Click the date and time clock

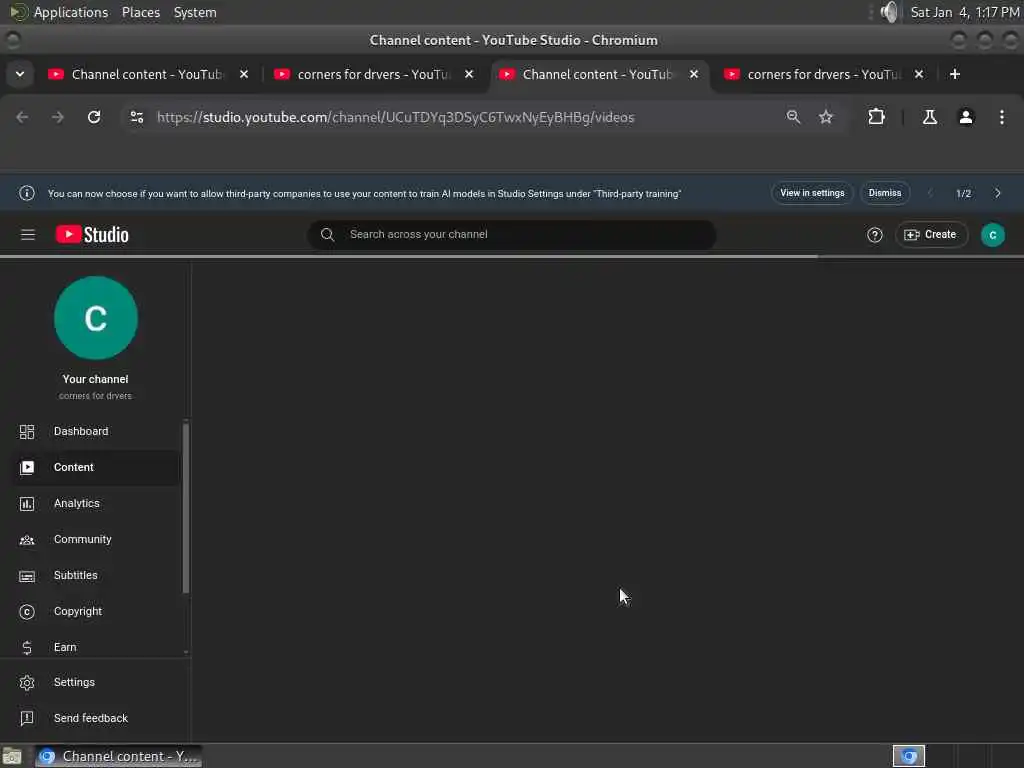tap(965, 12)
